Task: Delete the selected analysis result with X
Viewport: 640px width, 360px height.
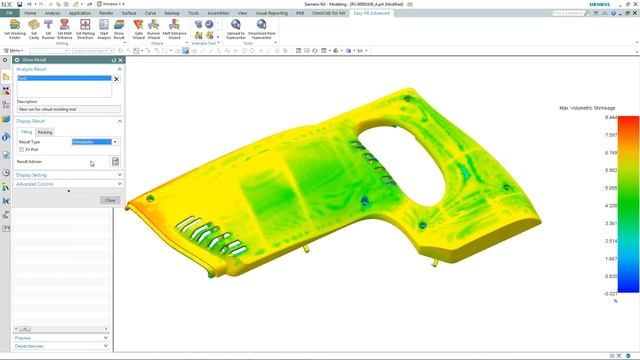Action: click(116, 79)
